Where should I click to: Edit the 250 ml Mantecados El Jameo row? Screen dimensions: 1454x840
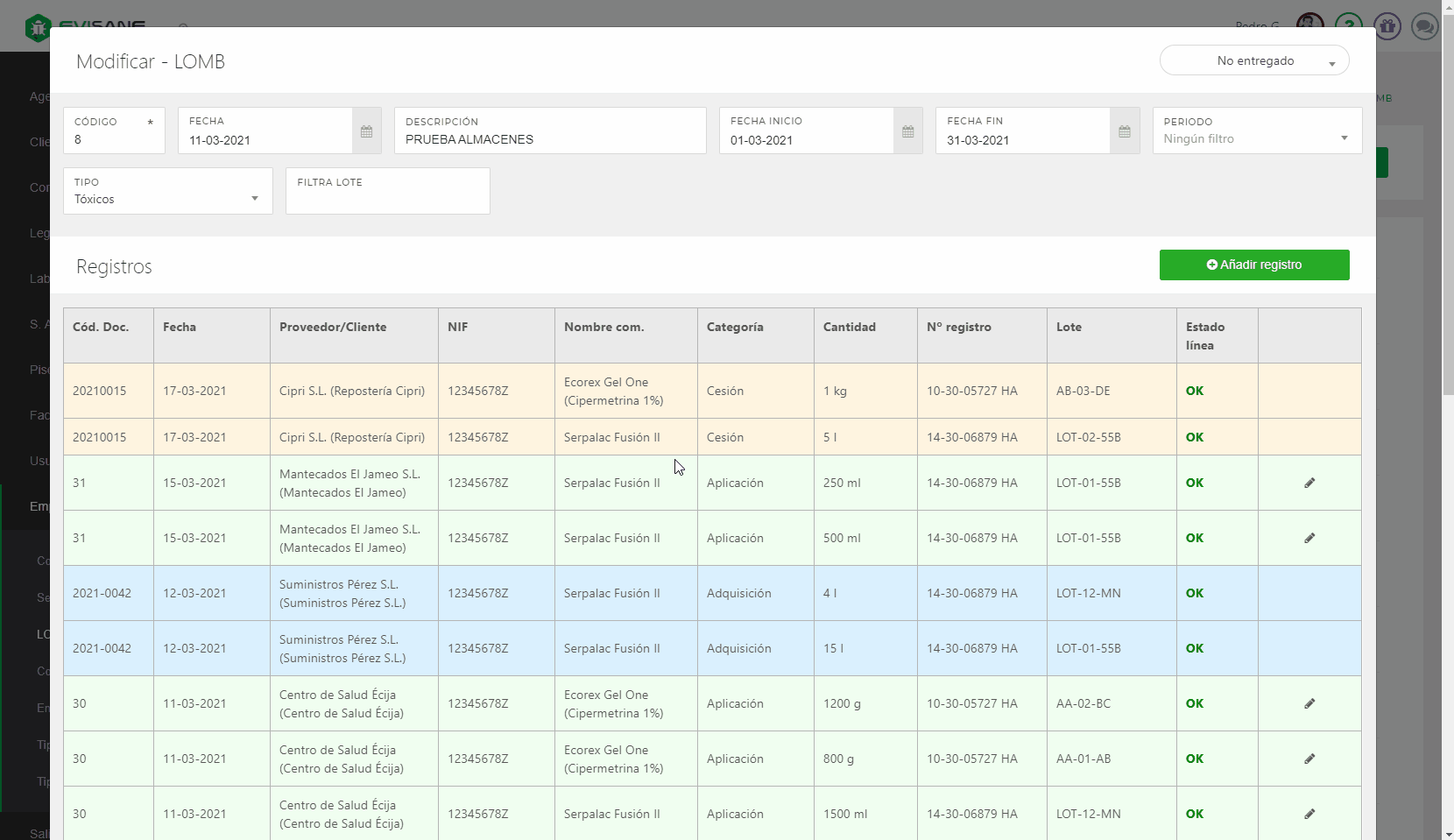1309,483
